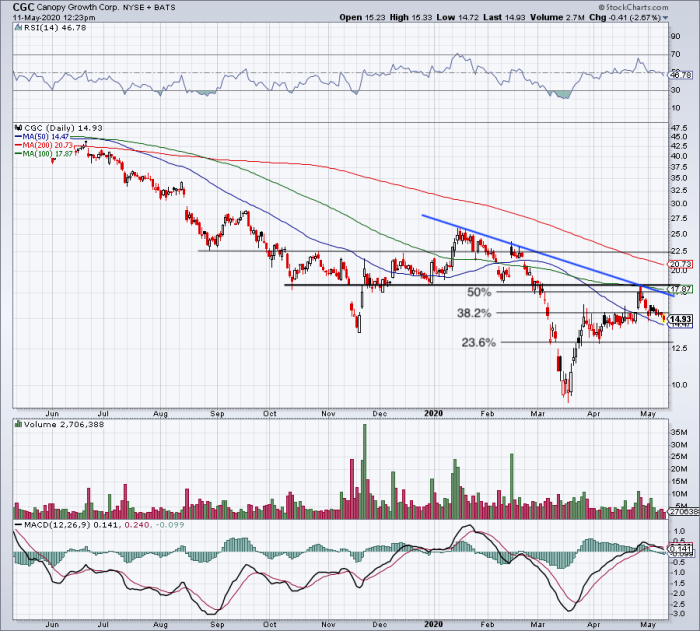The height and width of the screenshot is (631, 700).
Task: Click the 50% Fibonacci retracement label
Action: pyautogui.click(x=479, y=292)
